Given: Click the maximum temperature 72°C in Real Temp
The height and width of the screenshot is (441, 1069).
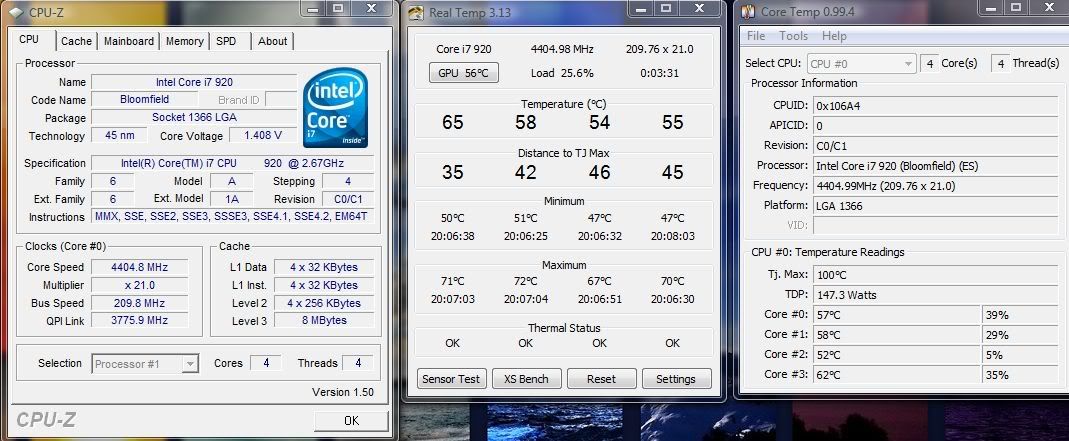Looking at the screenshot, I should click(x=526, y=281).
